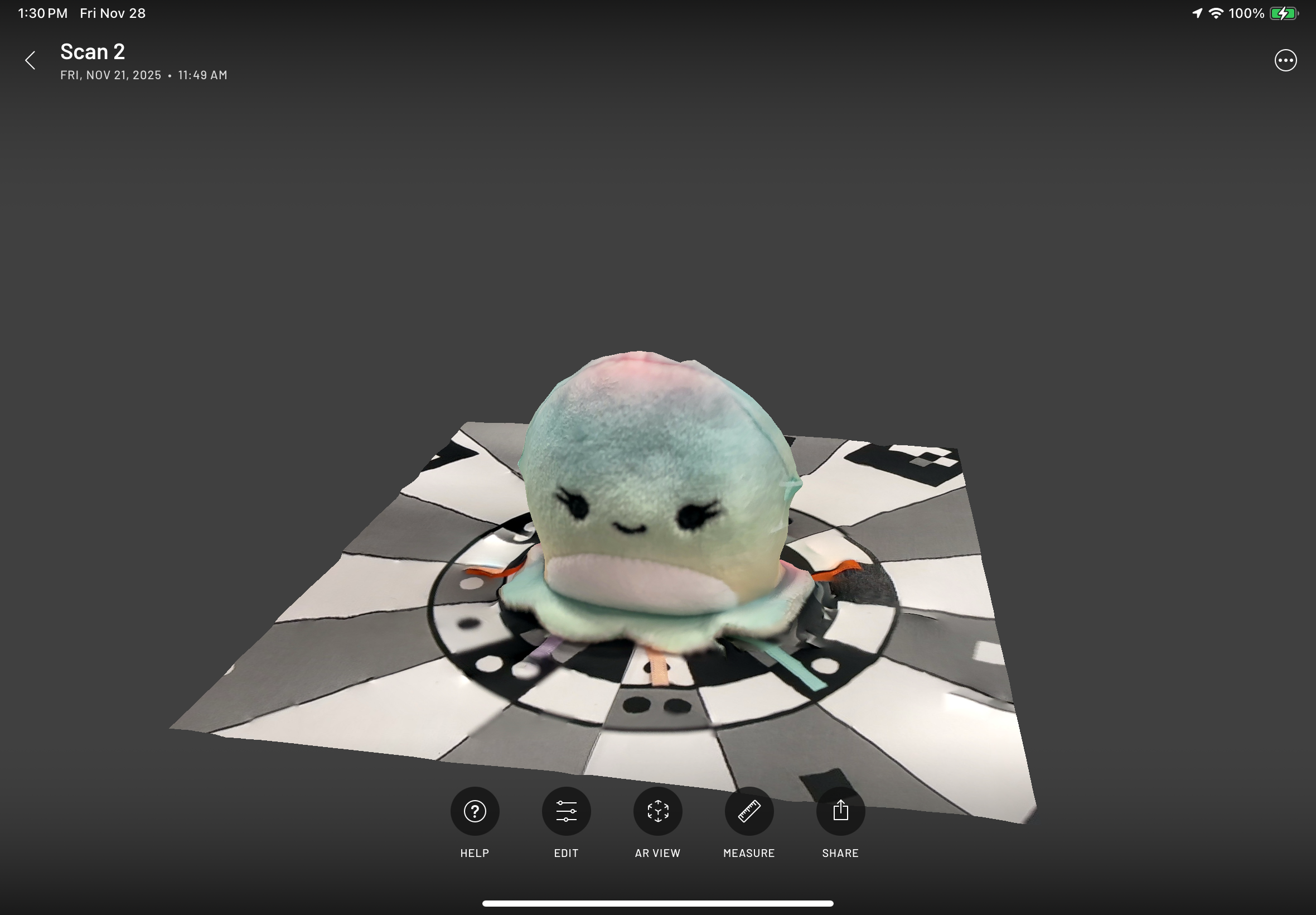Launch the AR View cube icon
The width and height of the screenshot is (1316, 915).
click(657, 811)
